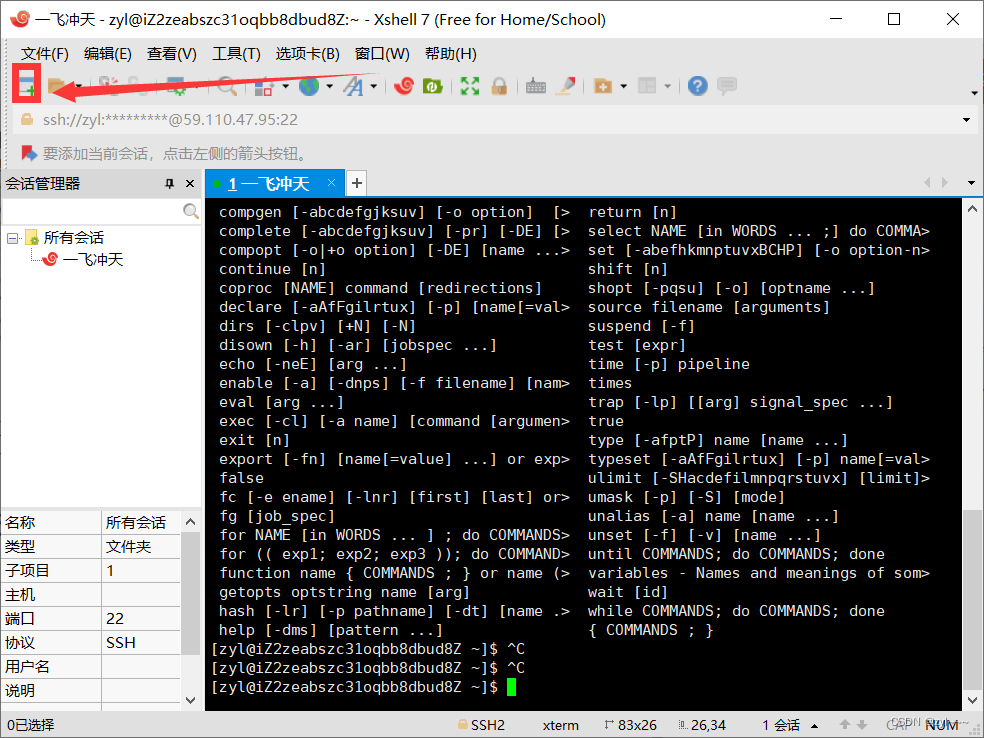
Task: Collapse the 所有会话 tree node
Action: (12, 238)
